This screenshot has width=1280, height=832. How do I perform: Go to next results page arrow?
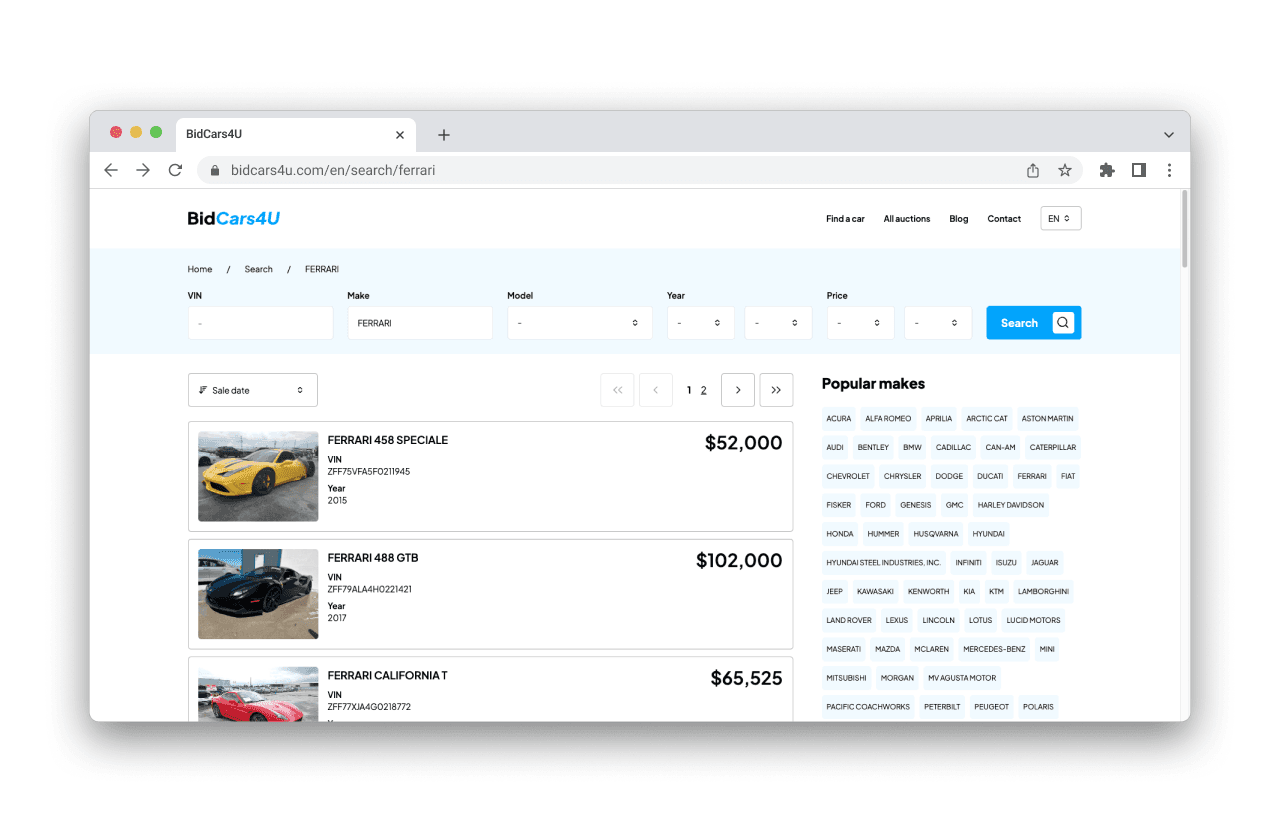[x=738, y=390]
